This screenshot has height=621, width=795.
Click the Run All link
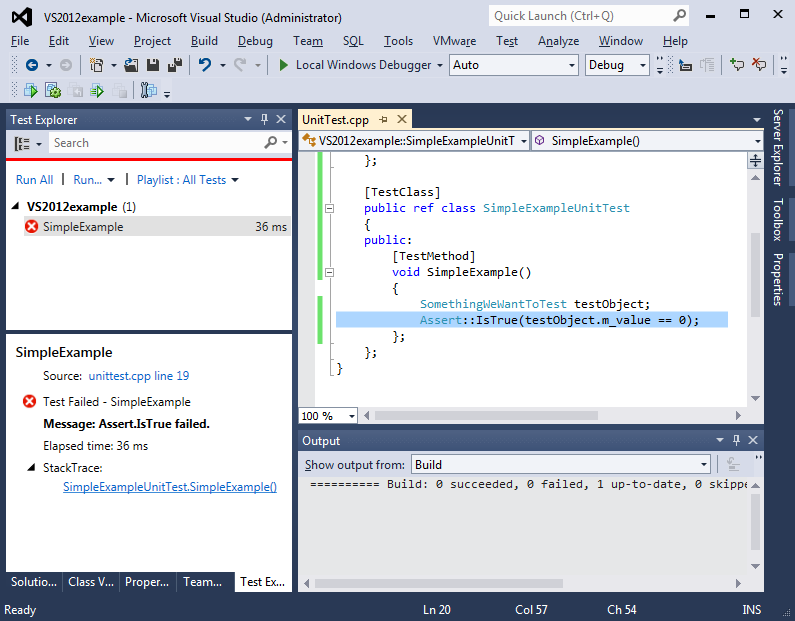(x=34, y=180)
